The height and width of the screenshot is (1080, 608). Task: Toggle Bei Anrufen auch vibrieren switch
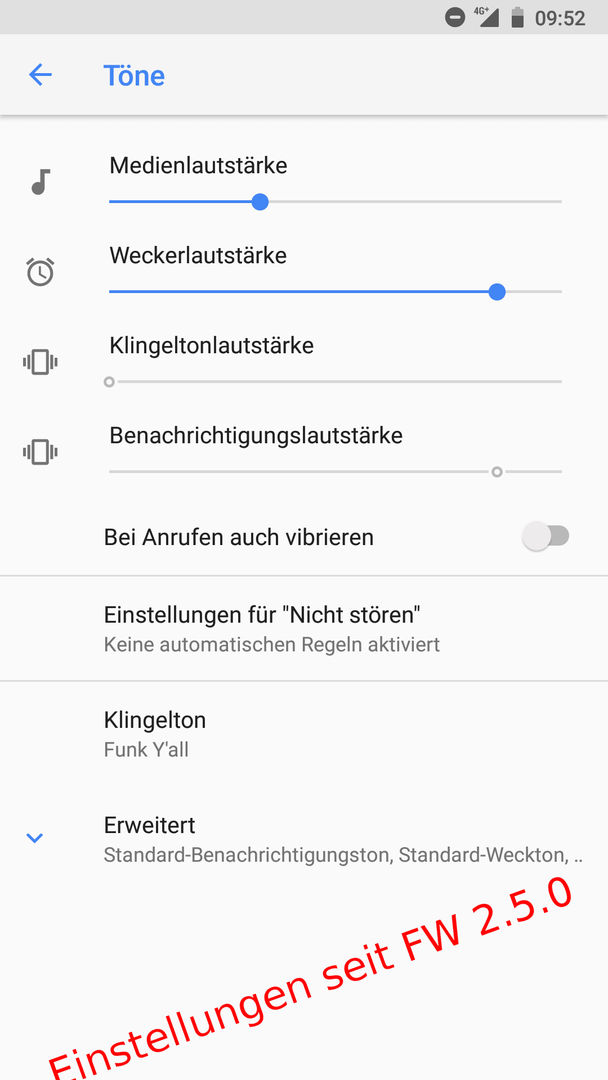[x=546, y=536]
